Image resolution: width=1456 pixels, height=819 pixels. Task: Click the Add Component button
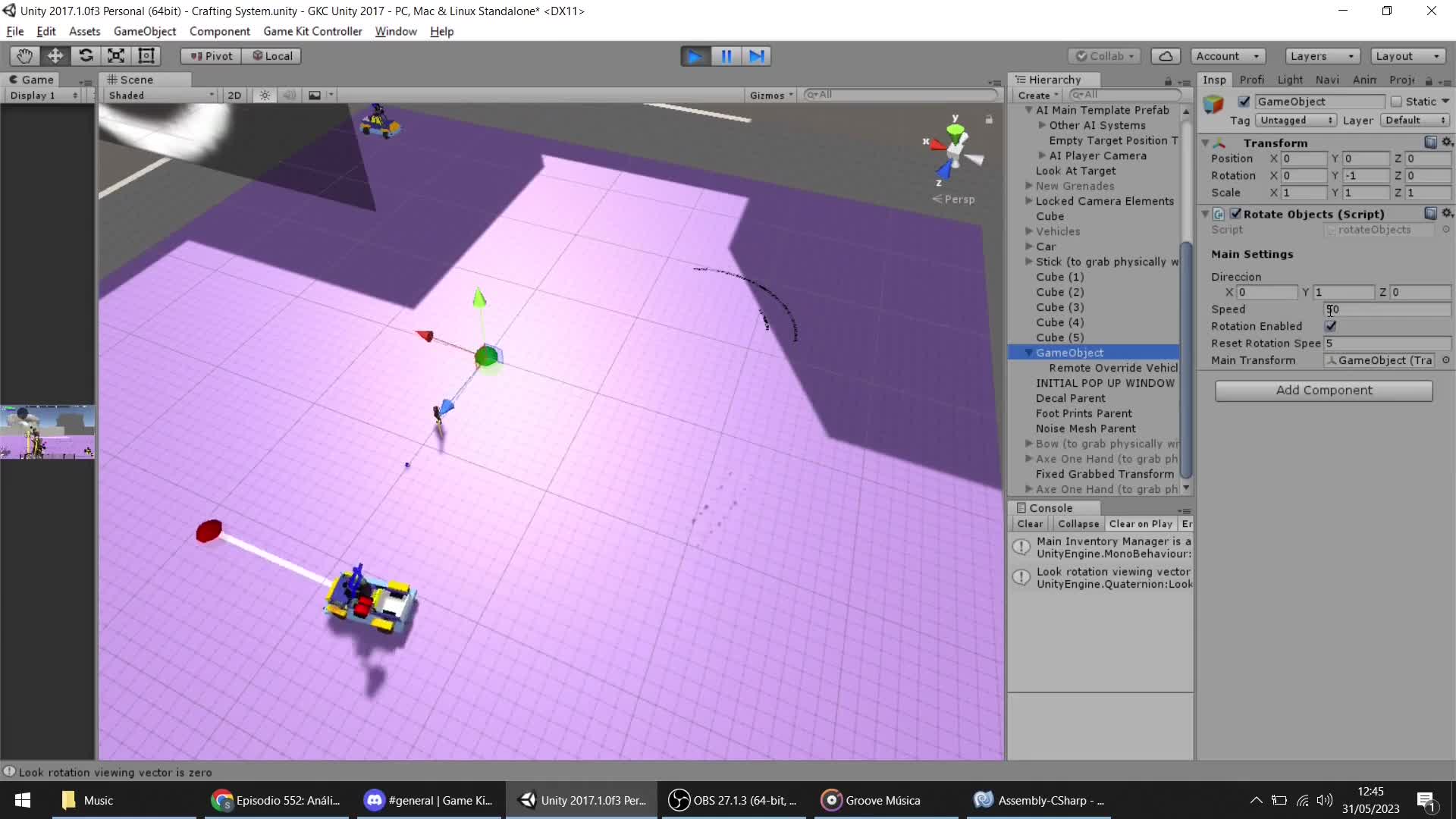pyautogui.click(x=1323, y=390)
